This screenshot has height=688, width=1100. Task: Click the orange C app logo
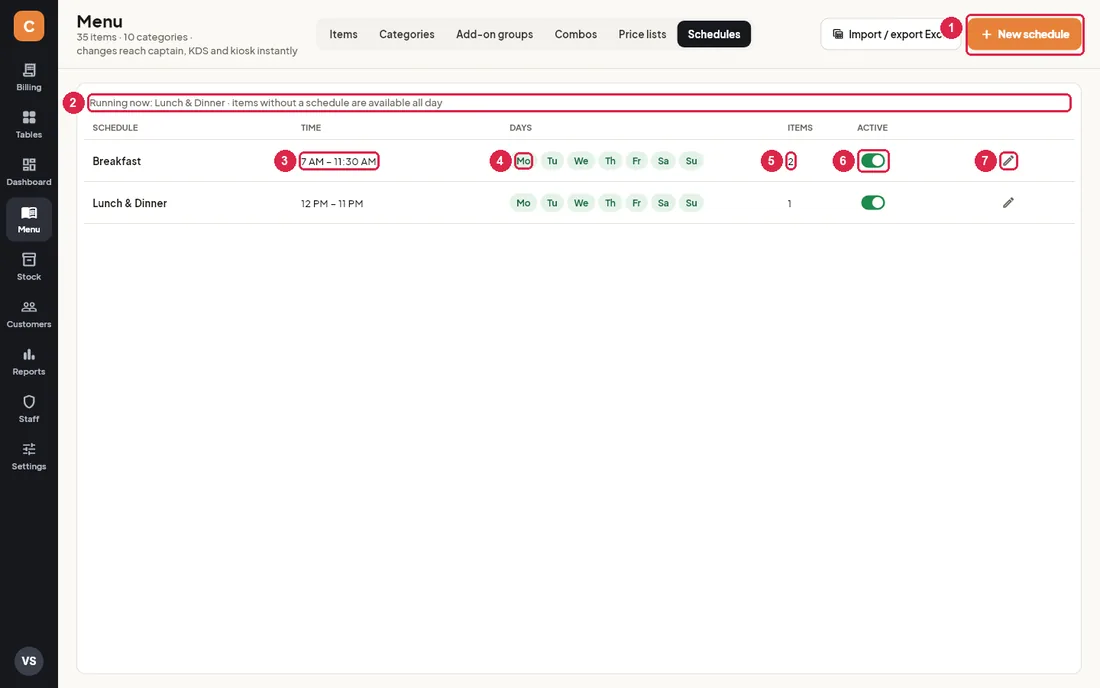coord(29,26)
